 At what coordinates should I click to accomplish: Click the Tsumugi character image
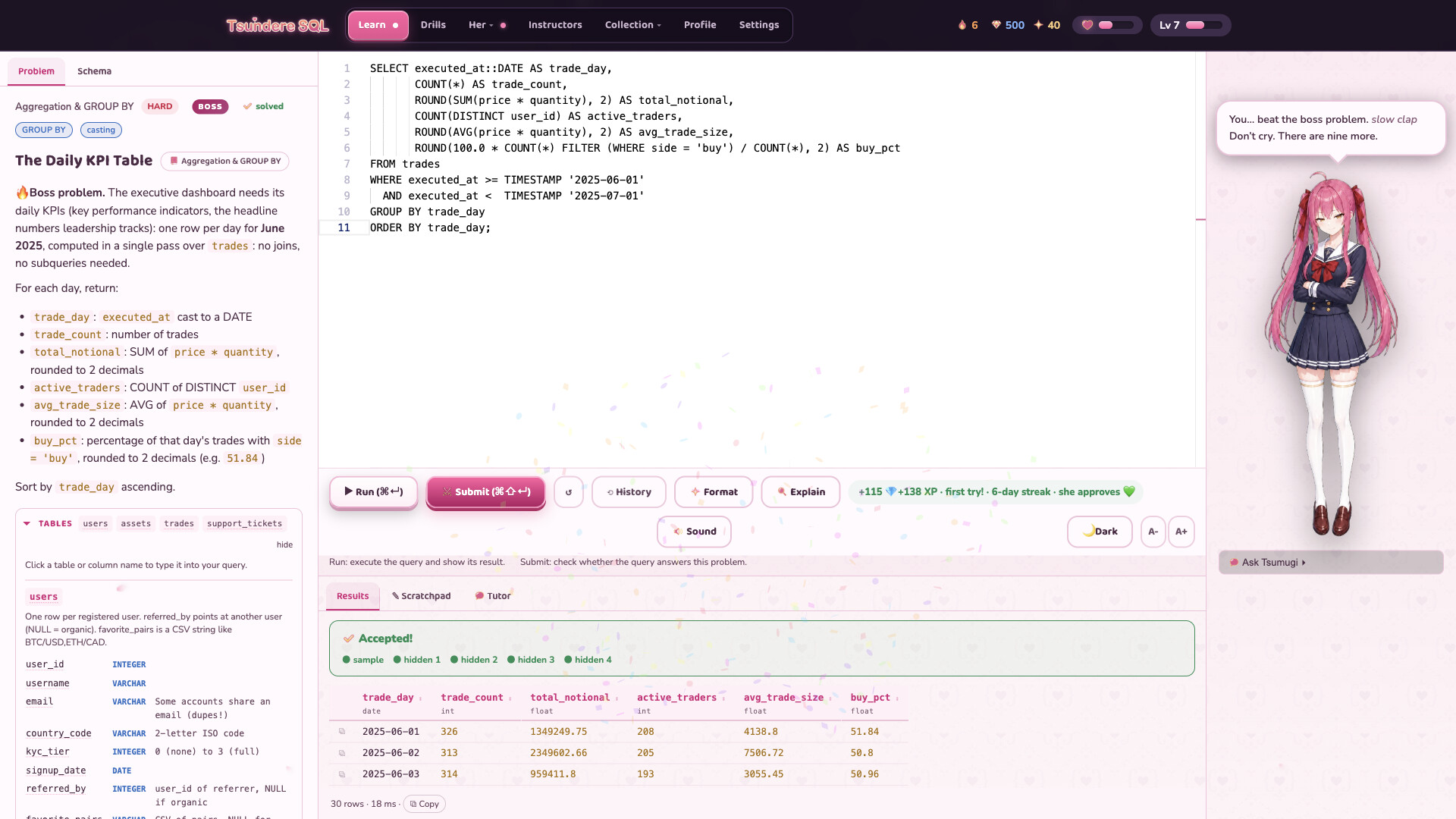[1332, 355]
